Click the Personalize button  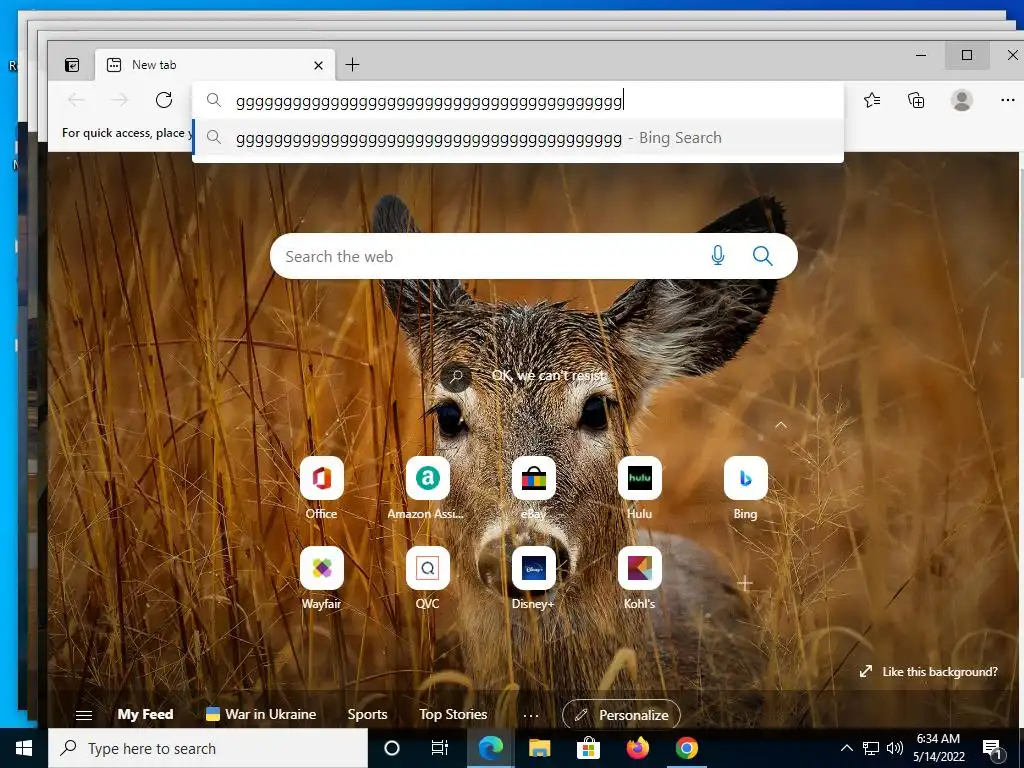(x=621, y=715)
